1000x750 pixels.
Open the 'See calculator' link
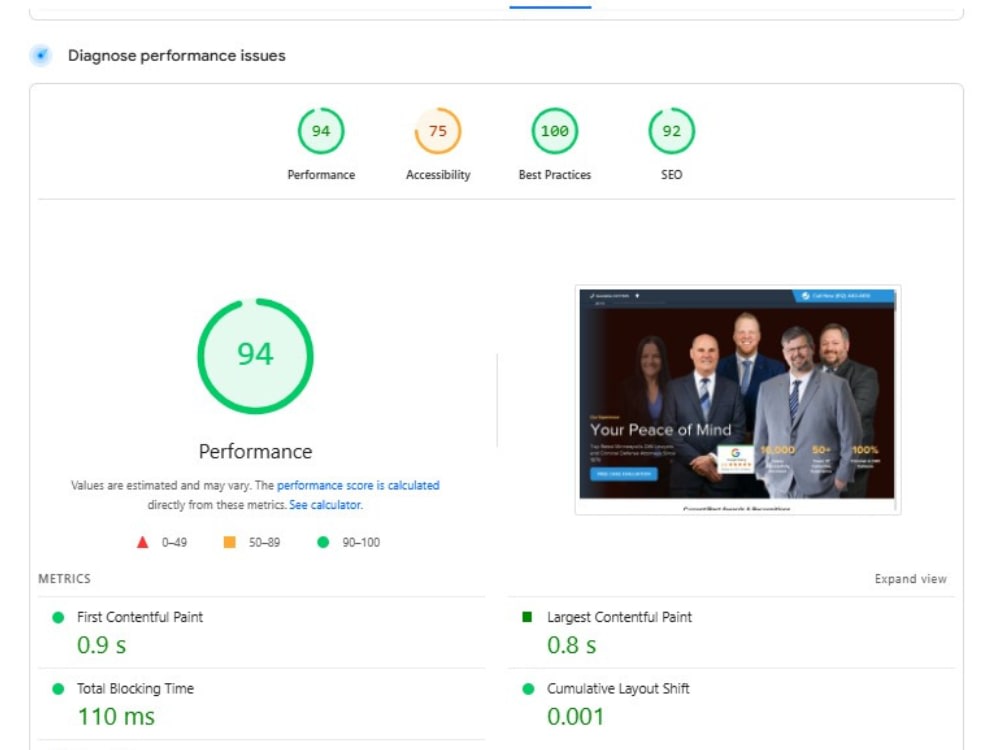point(325,504)
